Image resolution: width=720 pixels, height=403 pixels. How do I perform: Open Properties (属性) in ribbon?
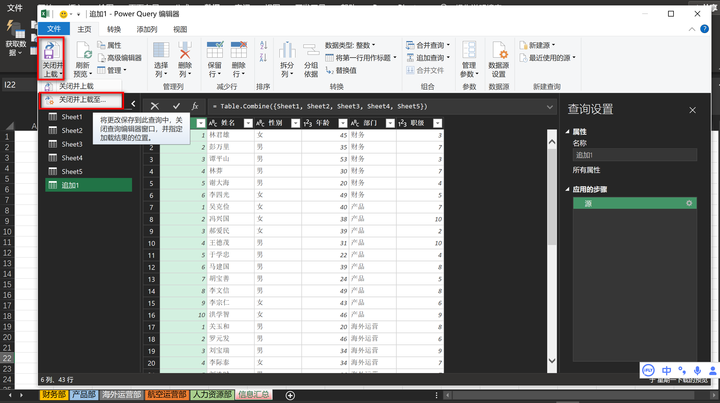point(110,45)
